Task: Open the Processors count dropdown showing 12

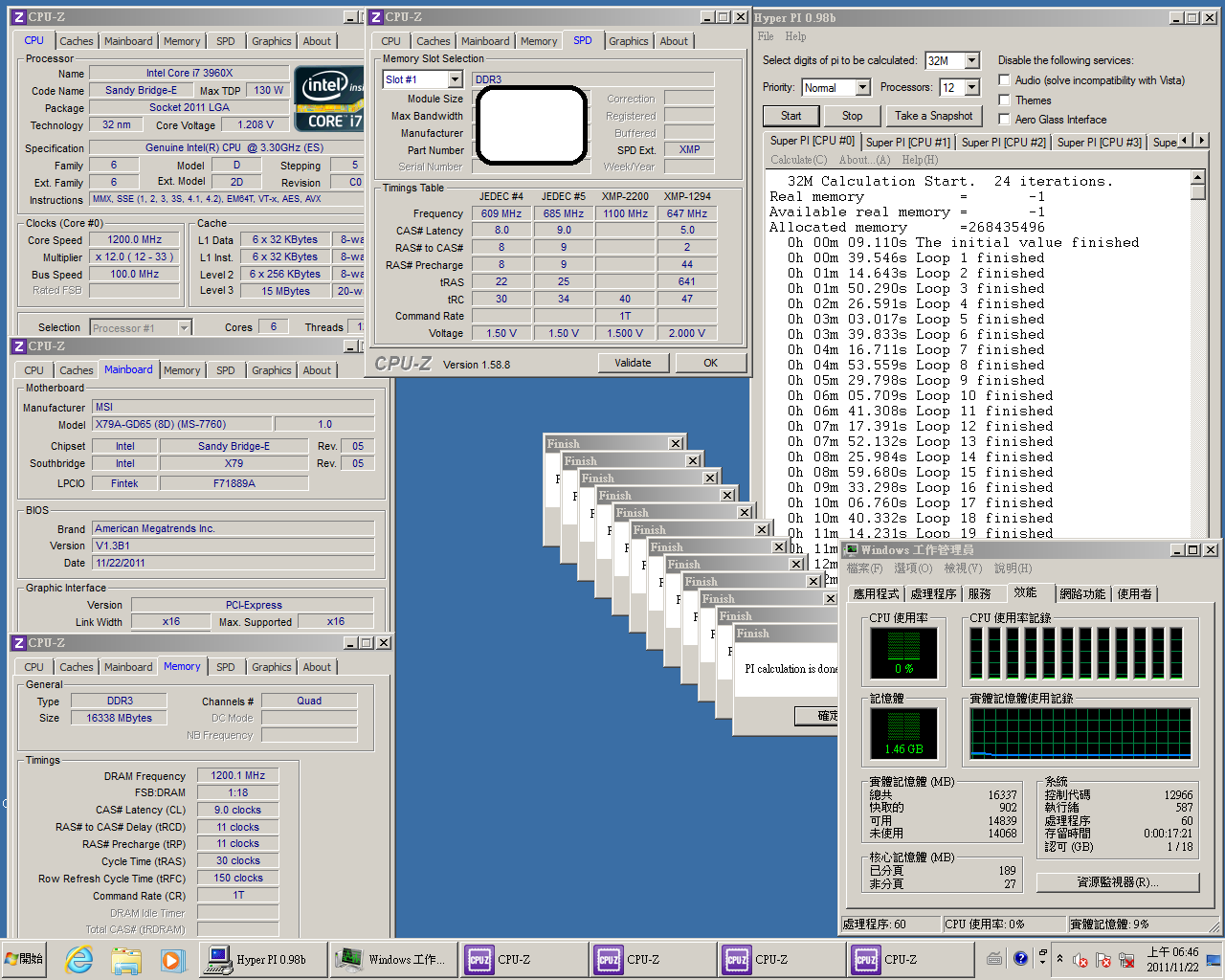Action: 972,87
